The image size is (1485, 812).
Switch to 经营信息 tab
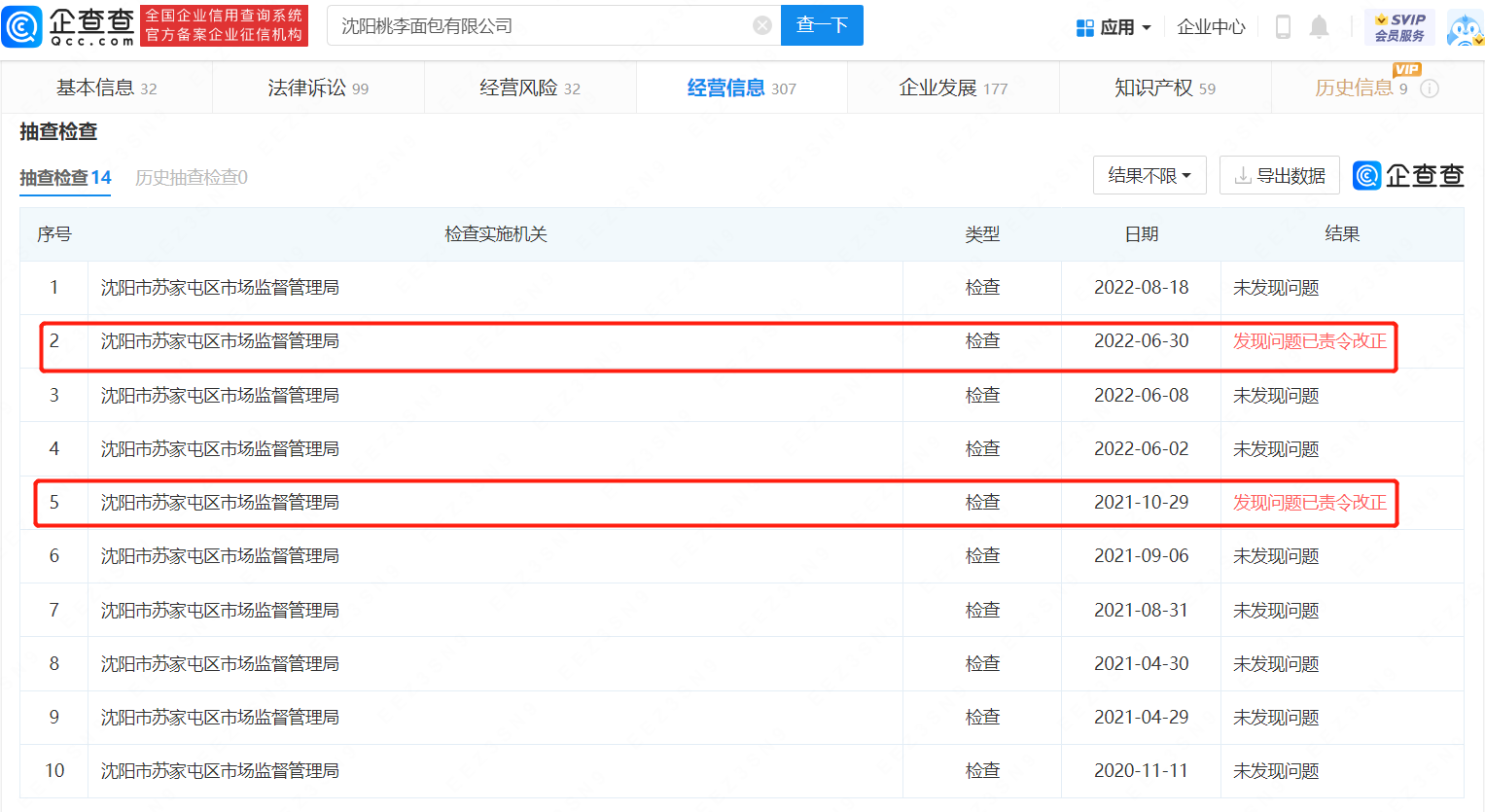[742, 88]
